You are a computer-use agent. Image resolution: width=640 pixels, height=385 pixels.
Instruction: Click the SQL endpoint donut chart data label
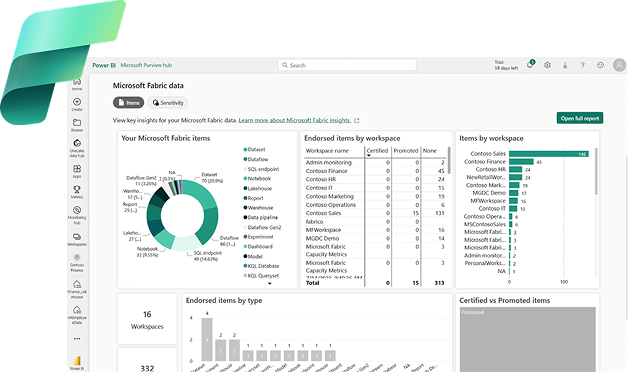pos(208,256)
